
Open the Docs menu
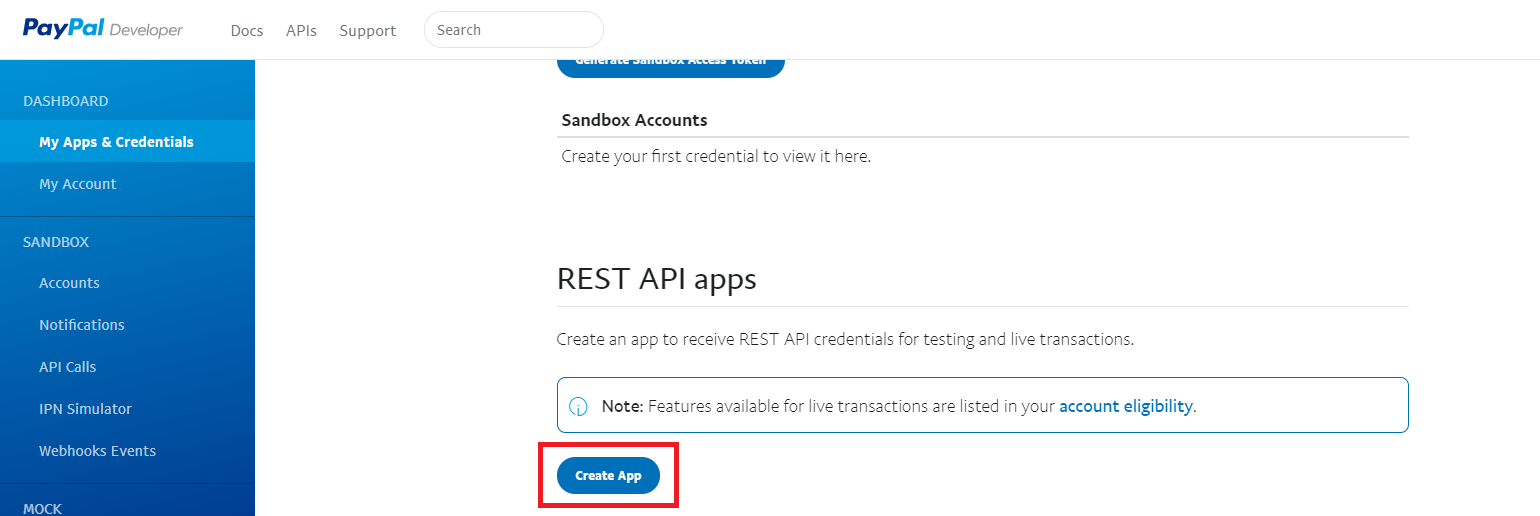247,31
